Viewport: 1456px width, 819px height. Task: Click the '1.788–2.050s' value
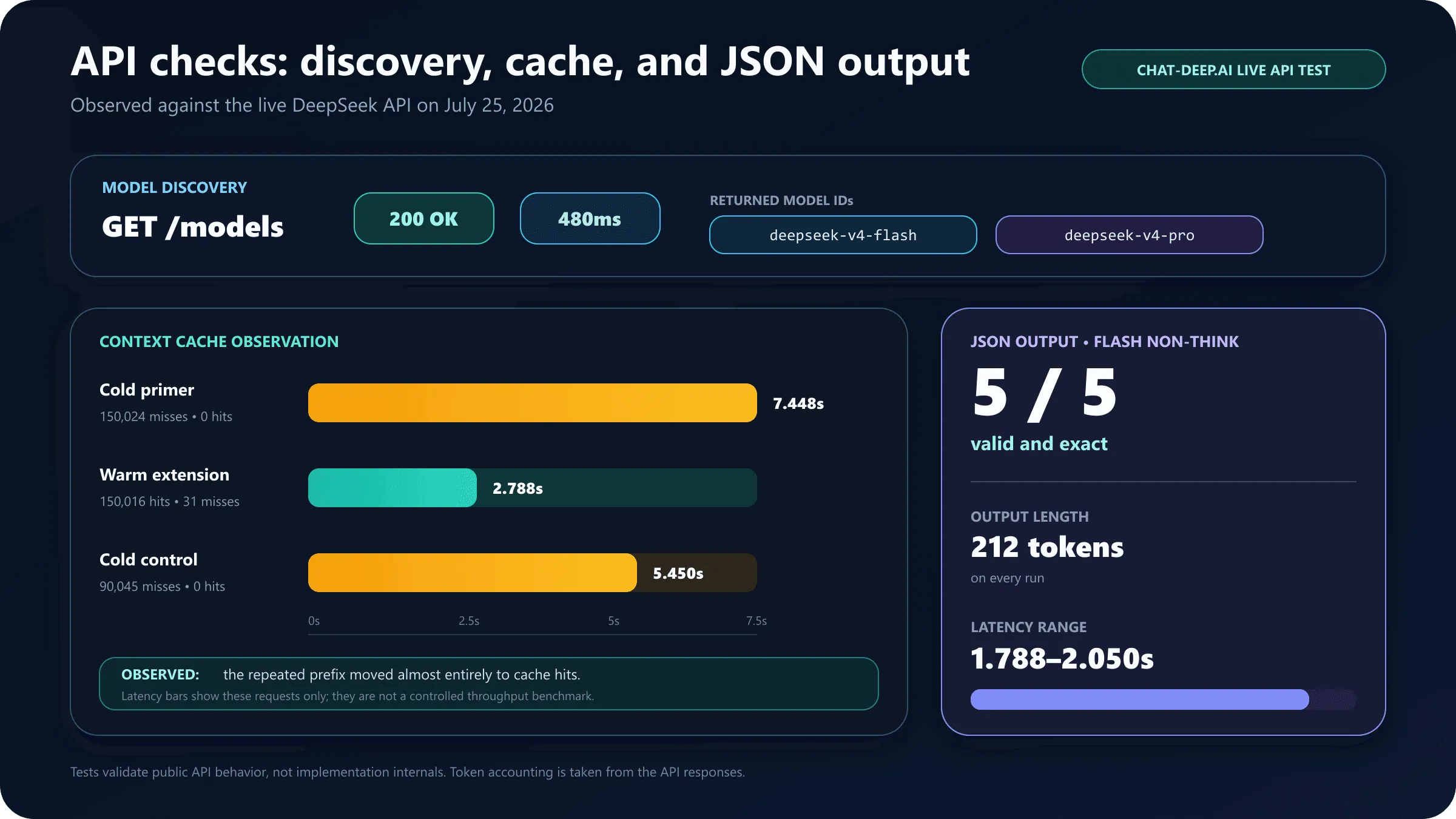1062,658
